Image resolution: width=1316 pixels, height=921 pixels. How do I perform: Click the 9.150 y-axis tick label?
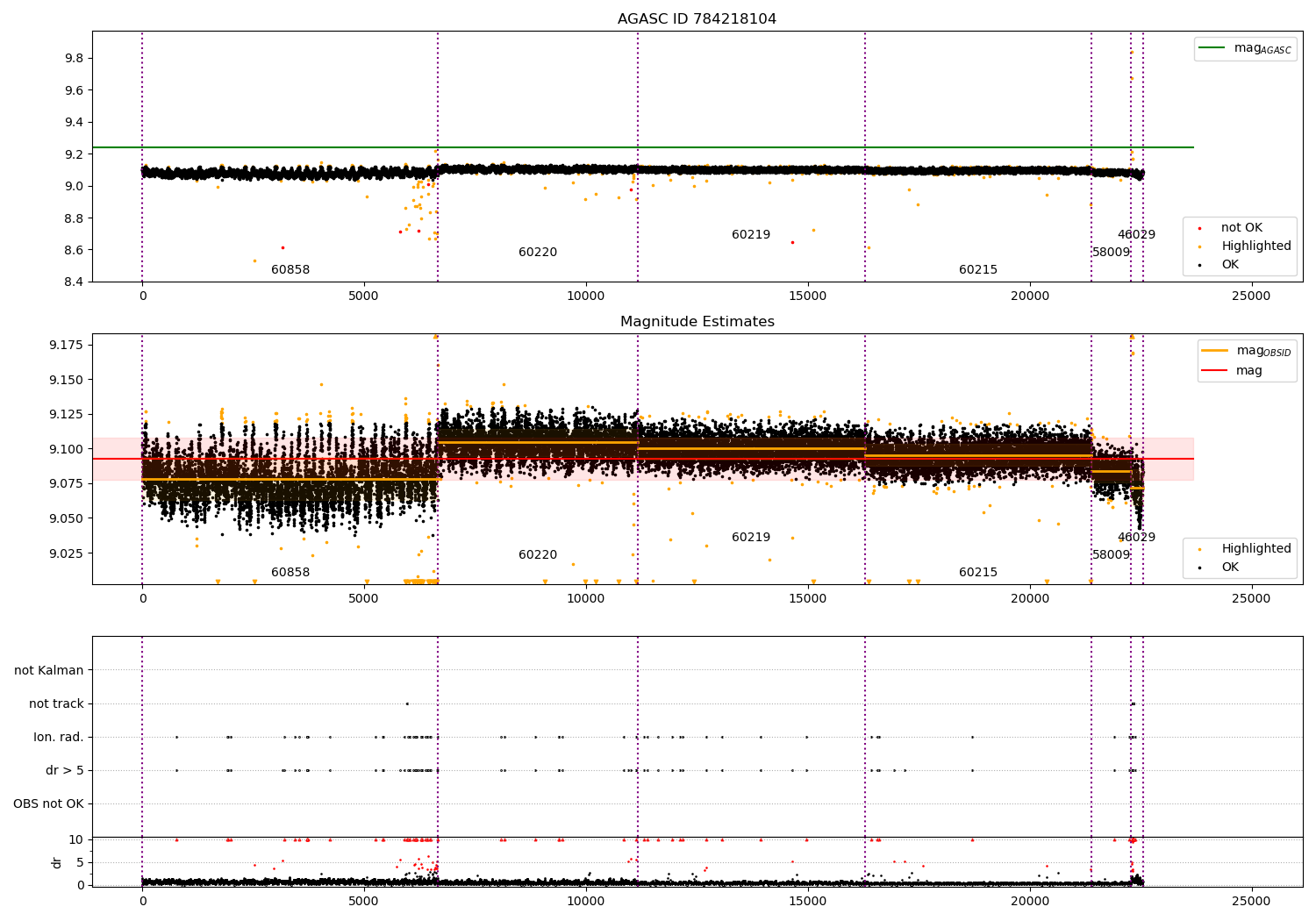(x=67, y=380)
